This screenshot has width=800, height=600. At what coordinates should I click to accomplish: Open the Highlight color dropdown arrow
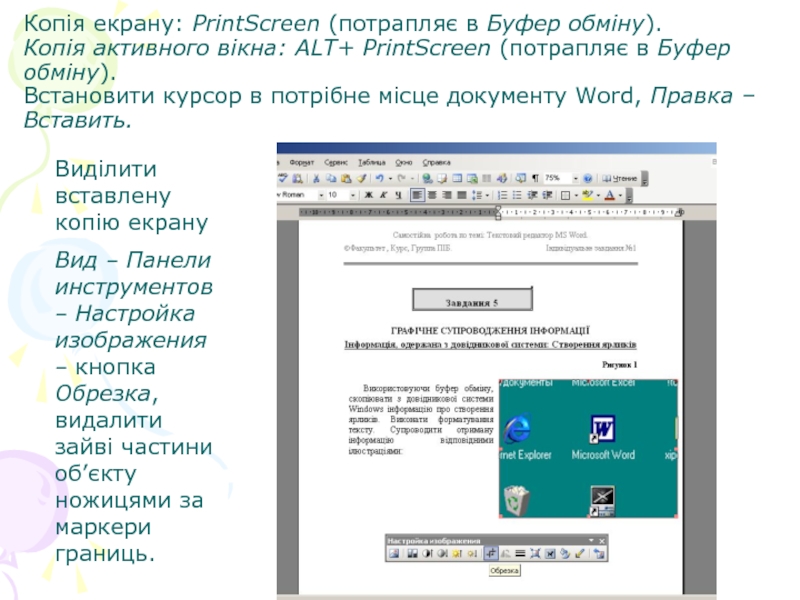[598, 195]
